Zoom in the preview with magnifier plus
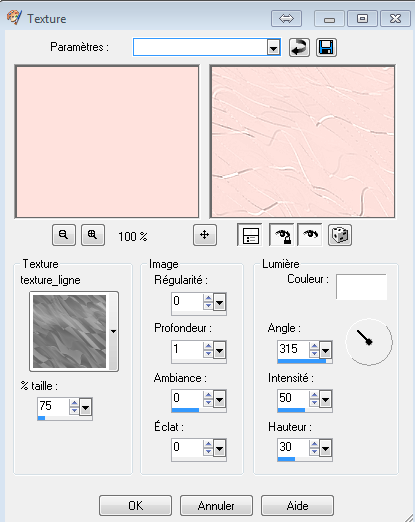 tap(93, 235)
